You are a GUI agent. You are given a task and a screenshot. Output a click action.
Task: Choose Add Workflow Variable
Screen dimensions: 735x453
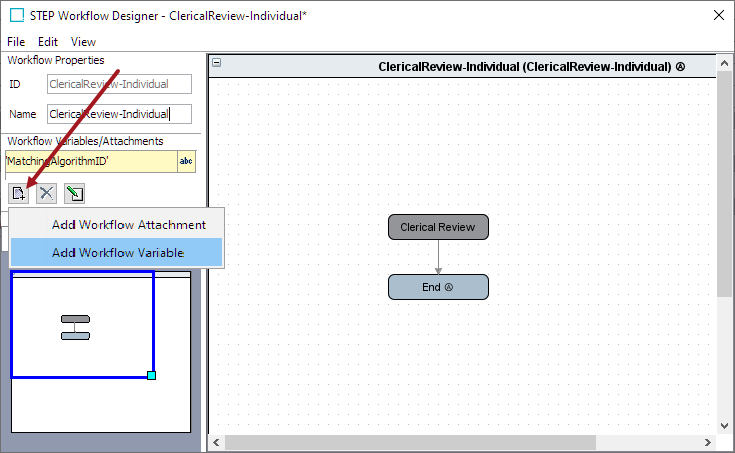[117, 253]
